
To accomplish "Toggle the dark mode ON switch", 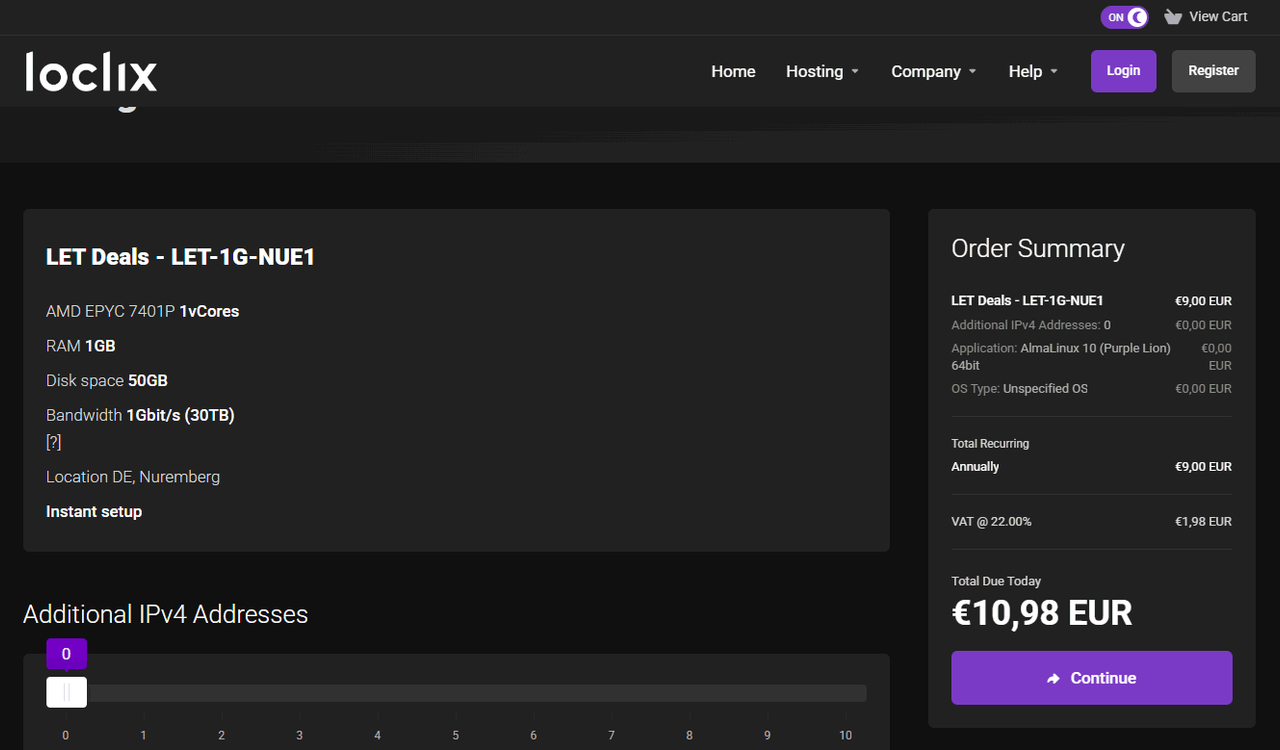I will (1124, 17).
